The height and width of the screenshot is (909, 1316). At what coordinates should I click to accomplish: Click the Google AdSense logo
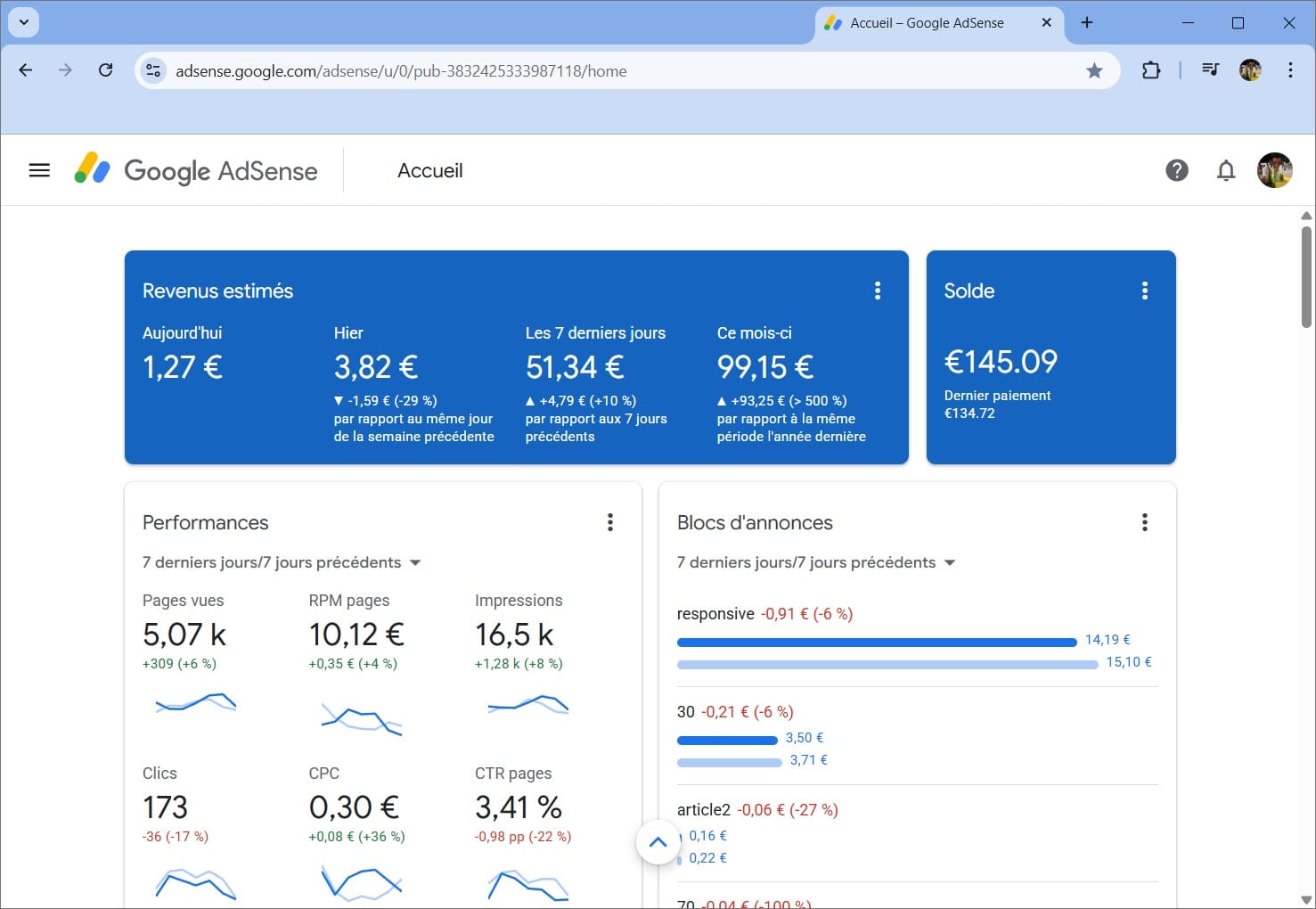pos(198,170)
